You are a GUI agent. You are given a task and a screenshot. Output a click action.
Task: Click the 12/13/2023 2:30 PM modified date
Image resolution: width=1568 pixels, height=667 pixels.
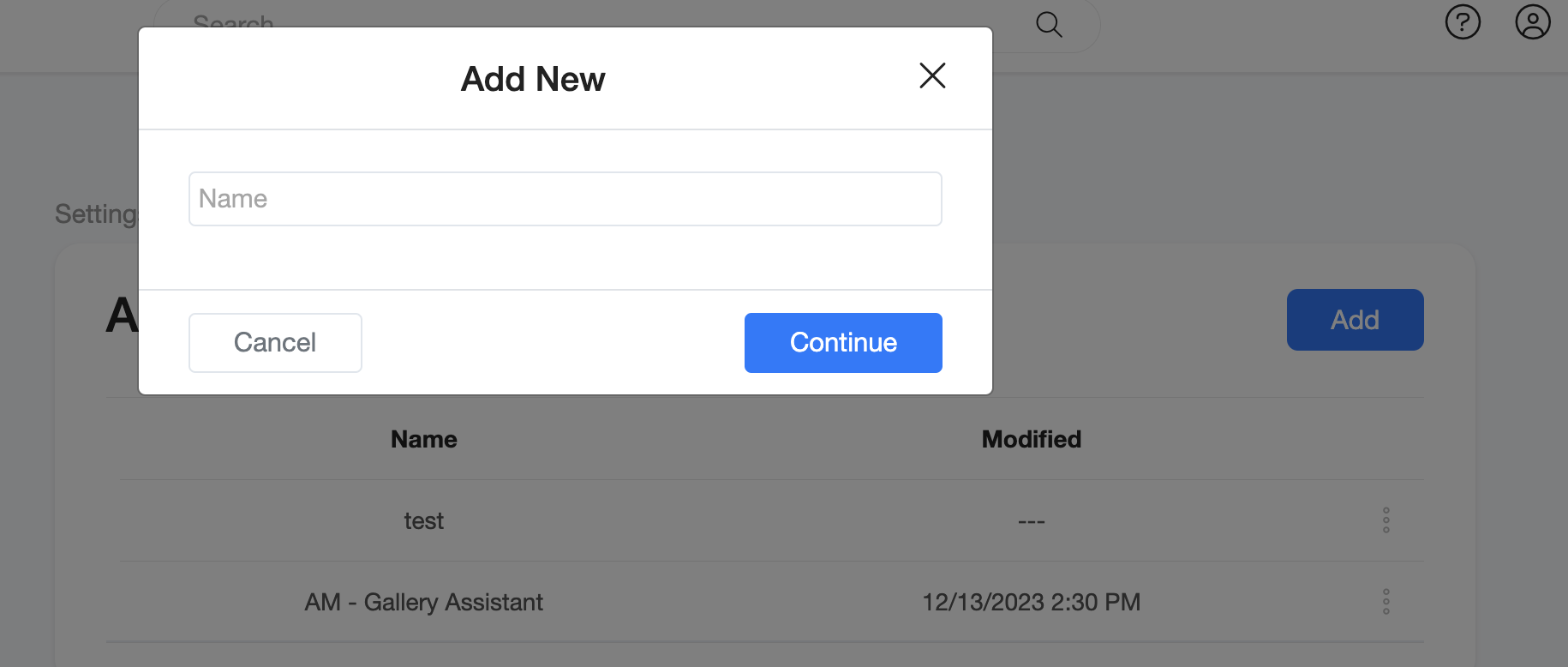pos(1031,603)
